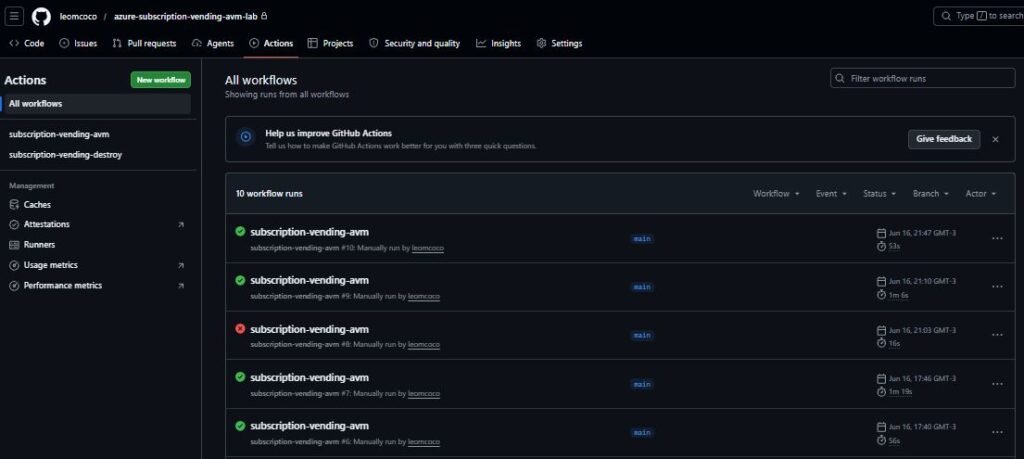Open subscription-vending-avm run #6
This screenshot has width=1024, height=459.
pyautogui.click(x=310, y=426)
